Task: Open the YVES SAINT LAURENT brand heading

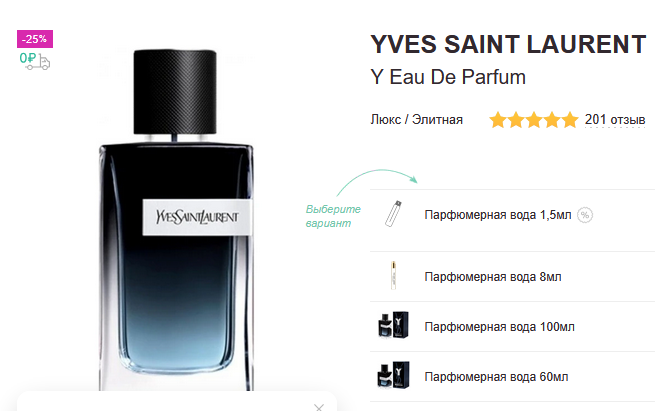Action: tap(508, 44)
